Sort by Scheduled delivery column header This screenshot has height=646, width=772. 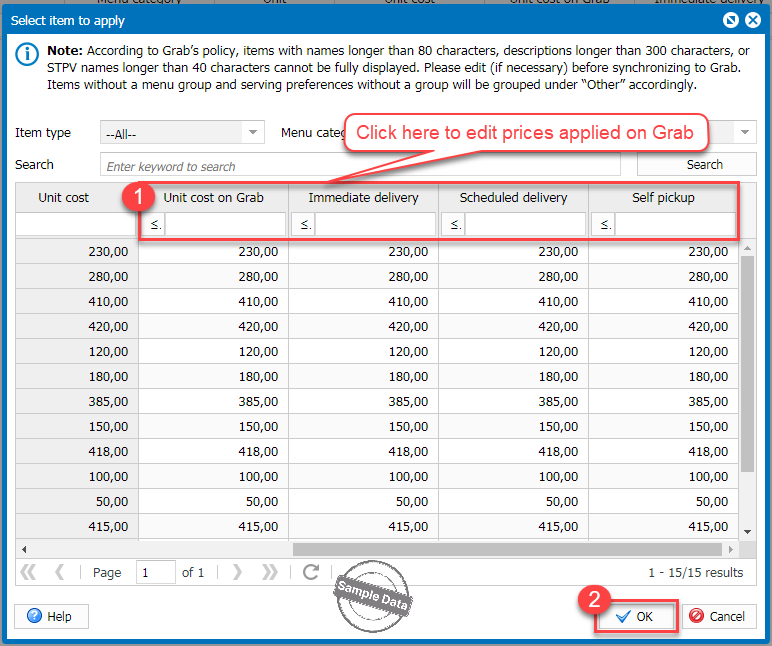pos(513,198)
